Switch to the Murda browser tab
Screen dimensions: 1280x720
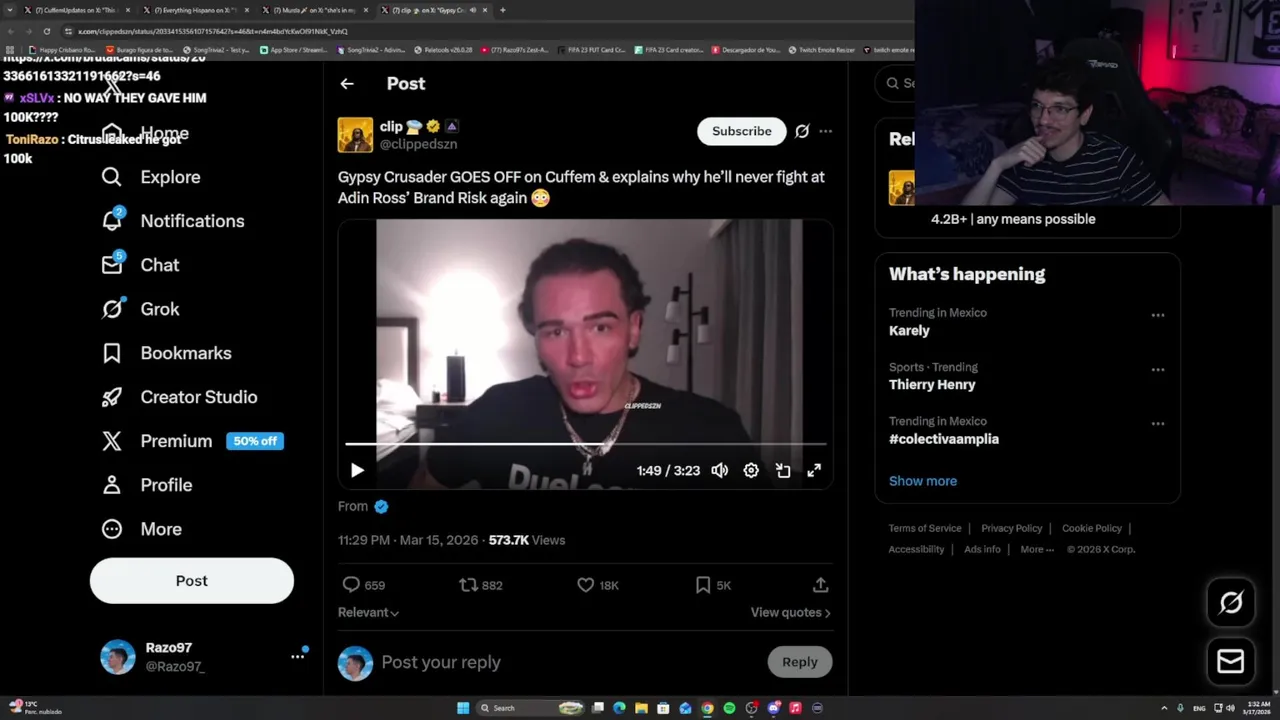pyautogui.click(x=314, y=10)
